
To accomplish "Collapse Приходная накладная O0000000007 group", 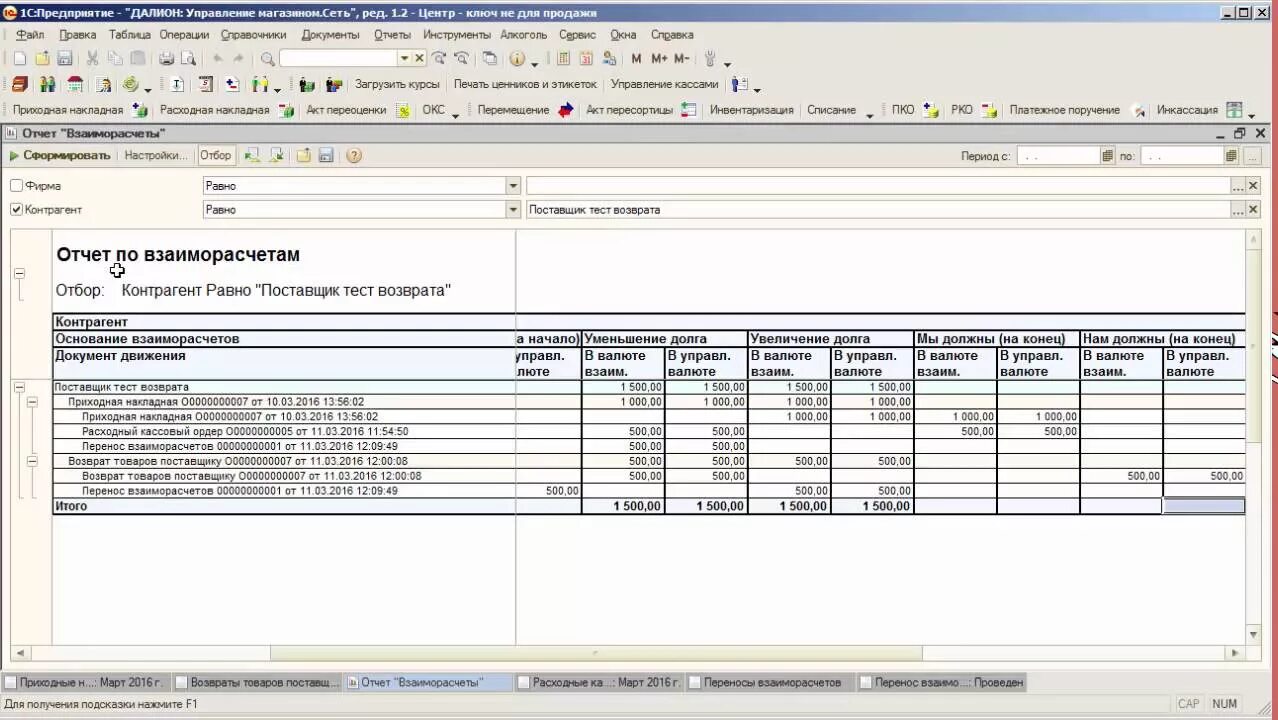I will pyautogui.click(x=32, y=402).
